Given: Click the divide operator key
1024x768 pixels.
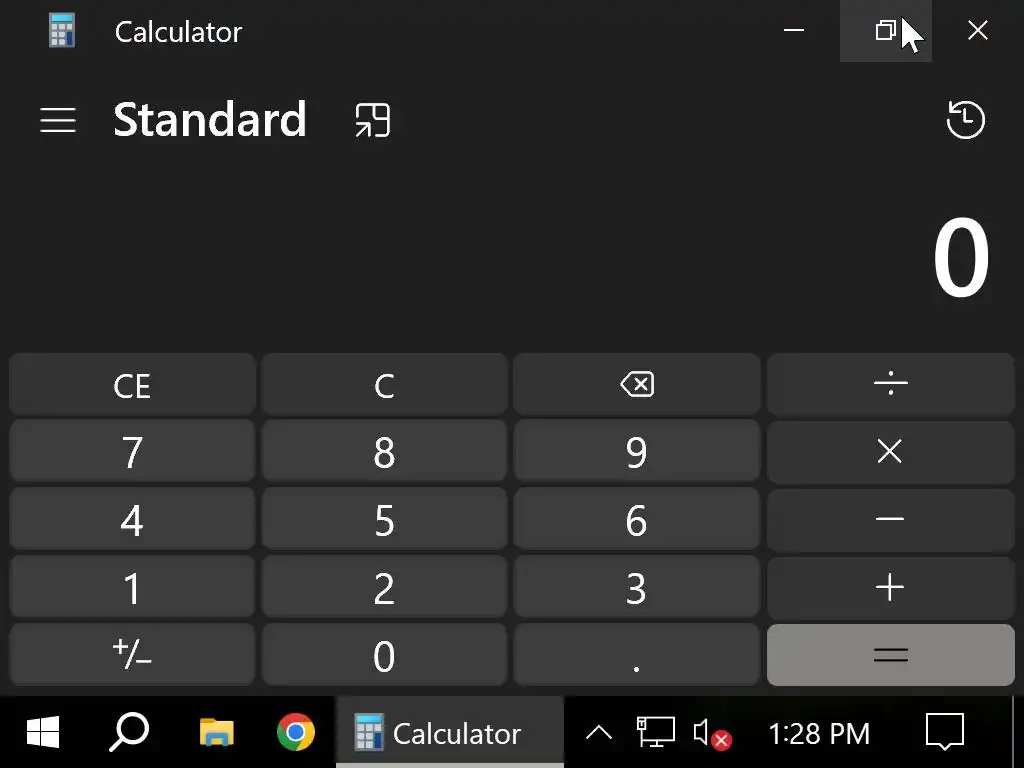Looking at the screenshot, I should 890,384.
